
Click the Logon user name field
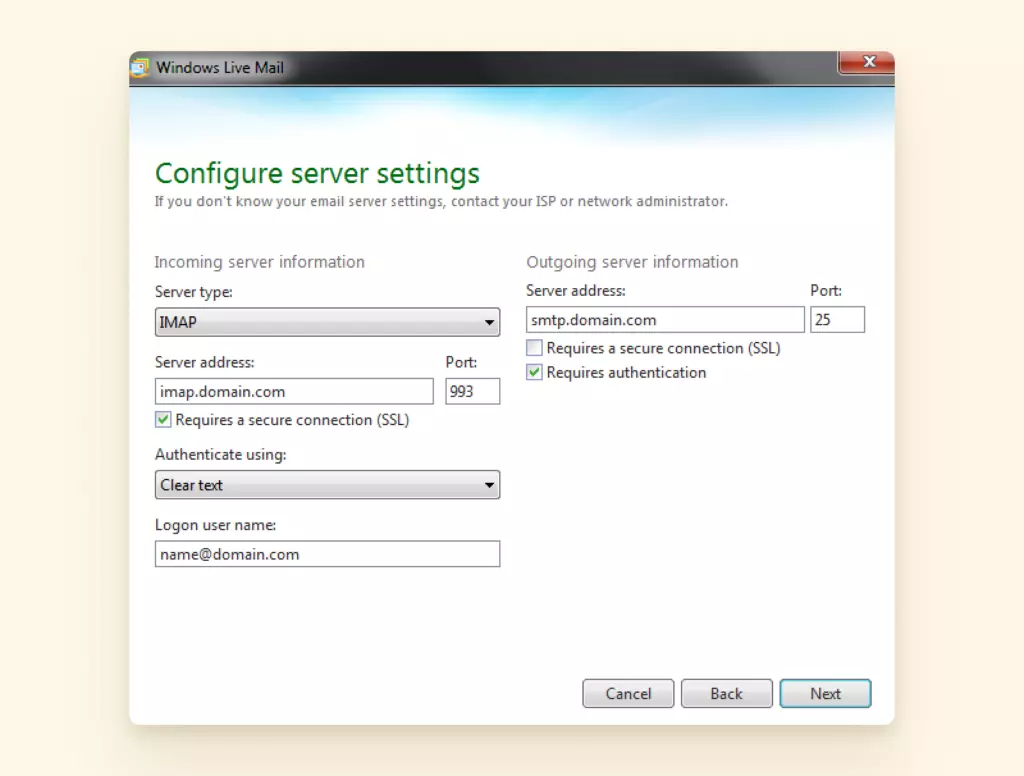point(327,554)
